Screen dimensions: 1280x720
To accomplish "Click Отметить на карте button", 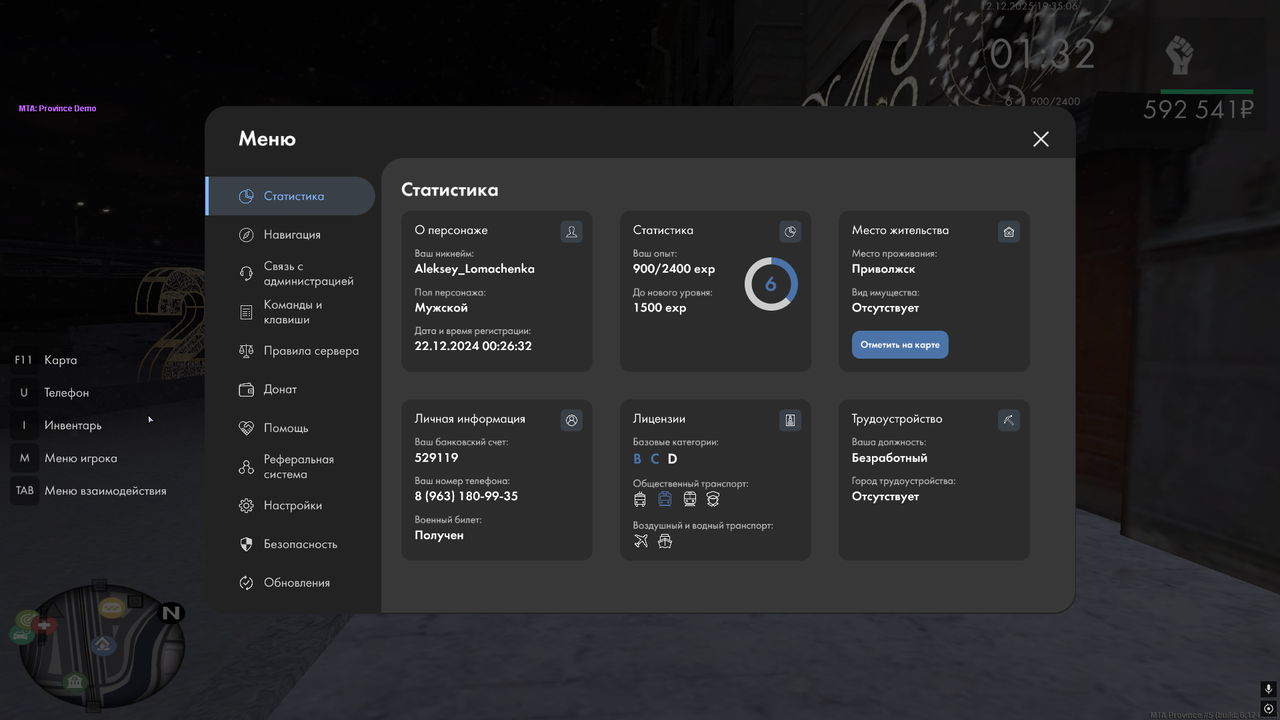I will pyautogui.click(x=900, y=345).
